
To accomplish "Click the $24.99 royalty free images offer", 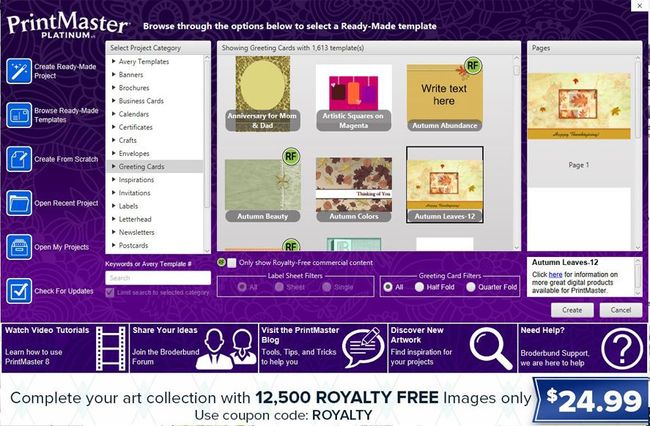I will click(591, 400).
